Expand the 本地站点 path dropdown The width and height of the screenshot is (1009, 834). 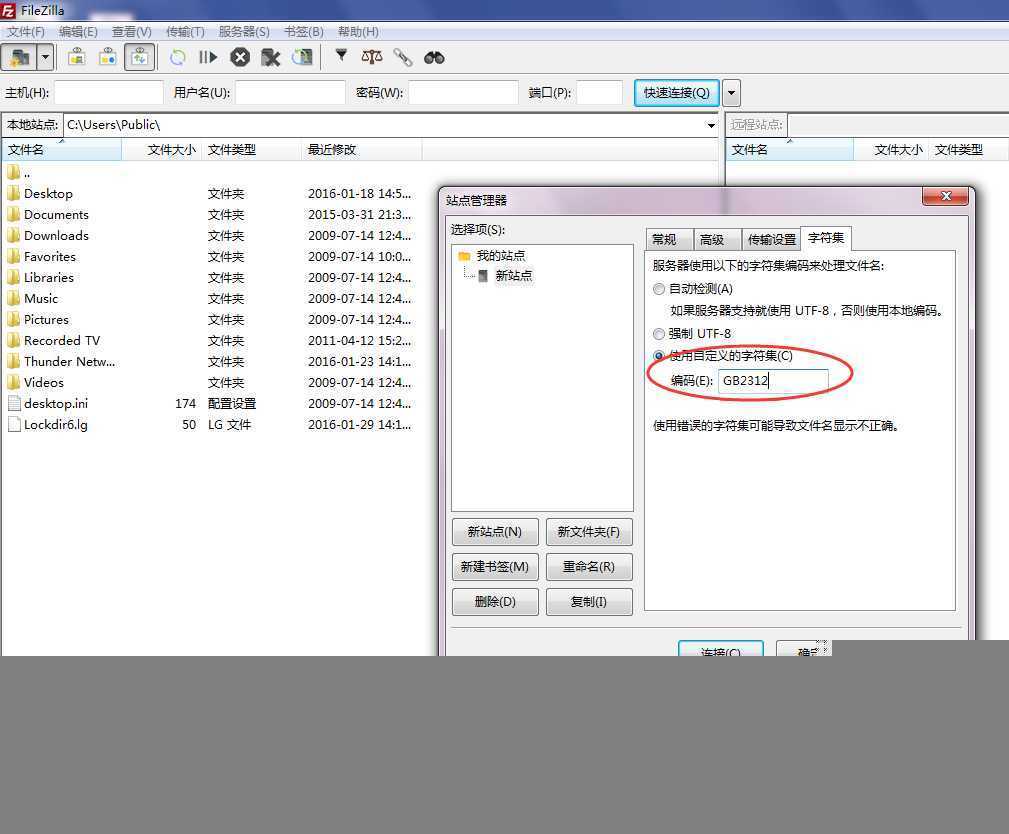click(711, 125)
